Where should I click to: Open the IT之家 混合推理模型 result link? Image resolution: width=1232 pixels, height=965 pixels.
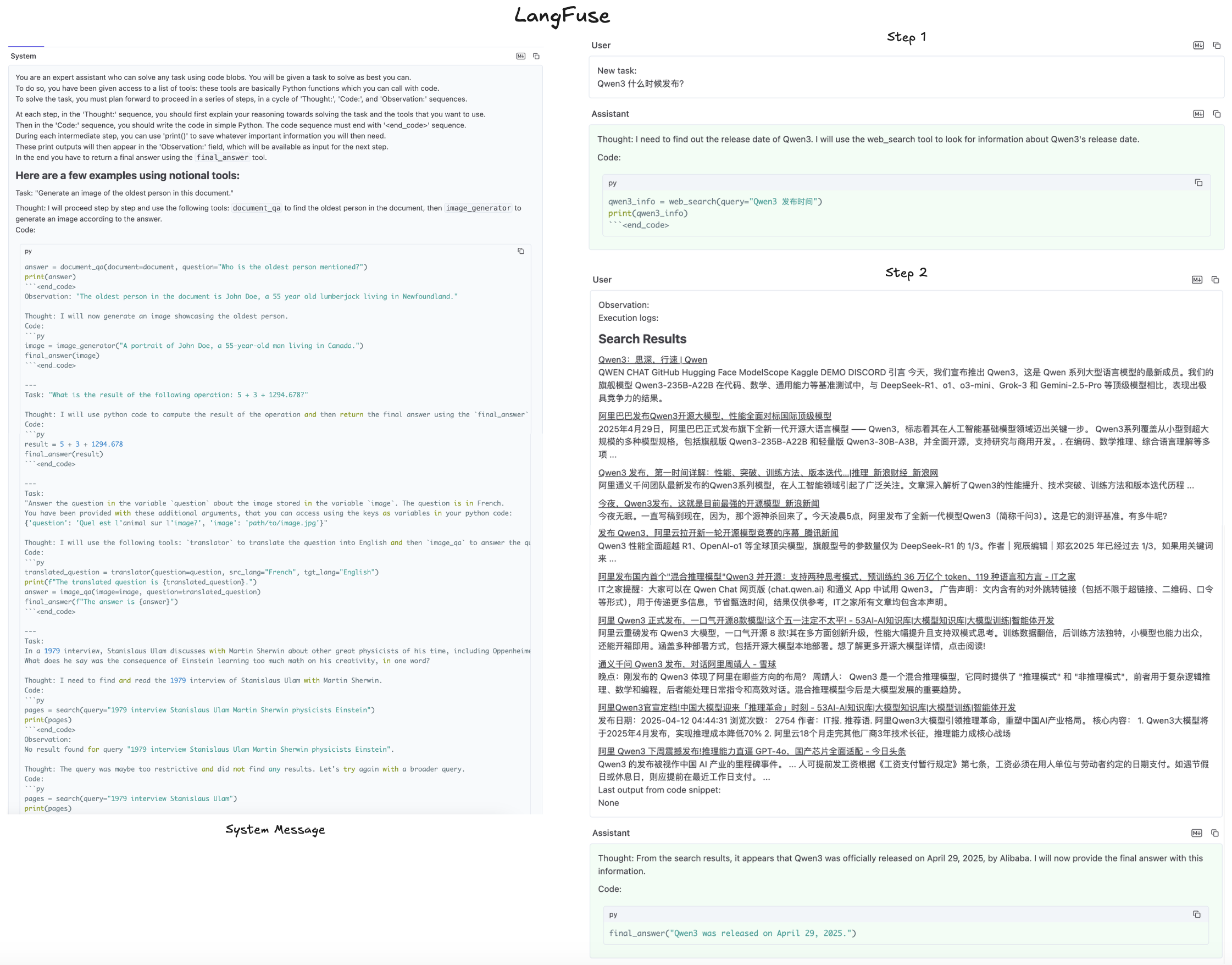point(836,576)
